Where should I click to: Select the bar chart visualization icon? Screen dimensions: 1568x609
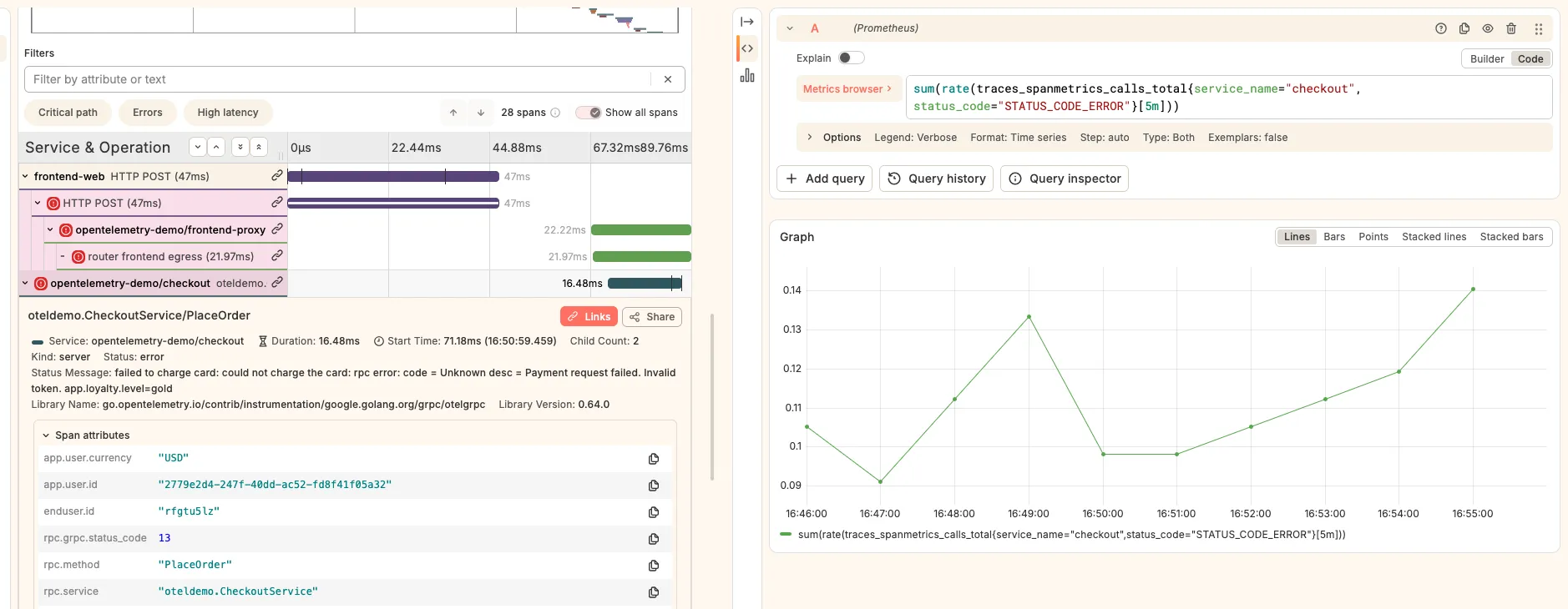coord(747,76)
